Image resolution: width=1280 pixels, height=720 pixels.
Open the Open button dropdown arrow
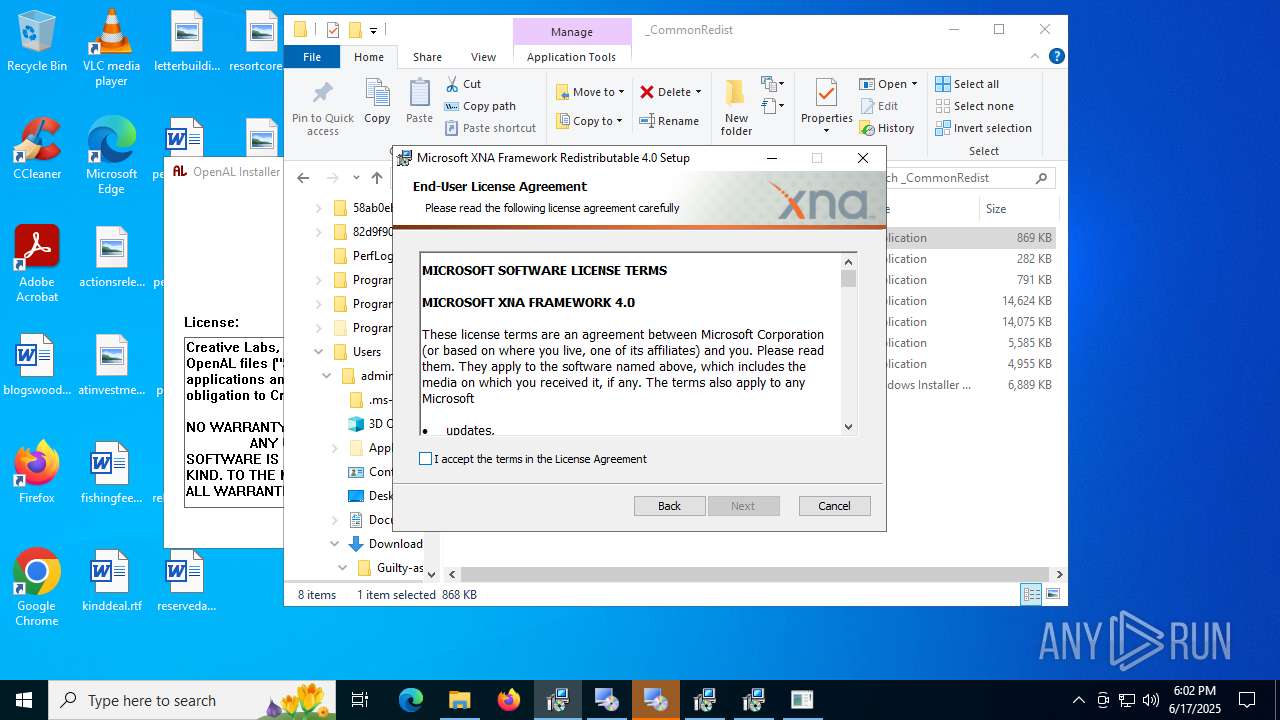(x=914, y=84)
